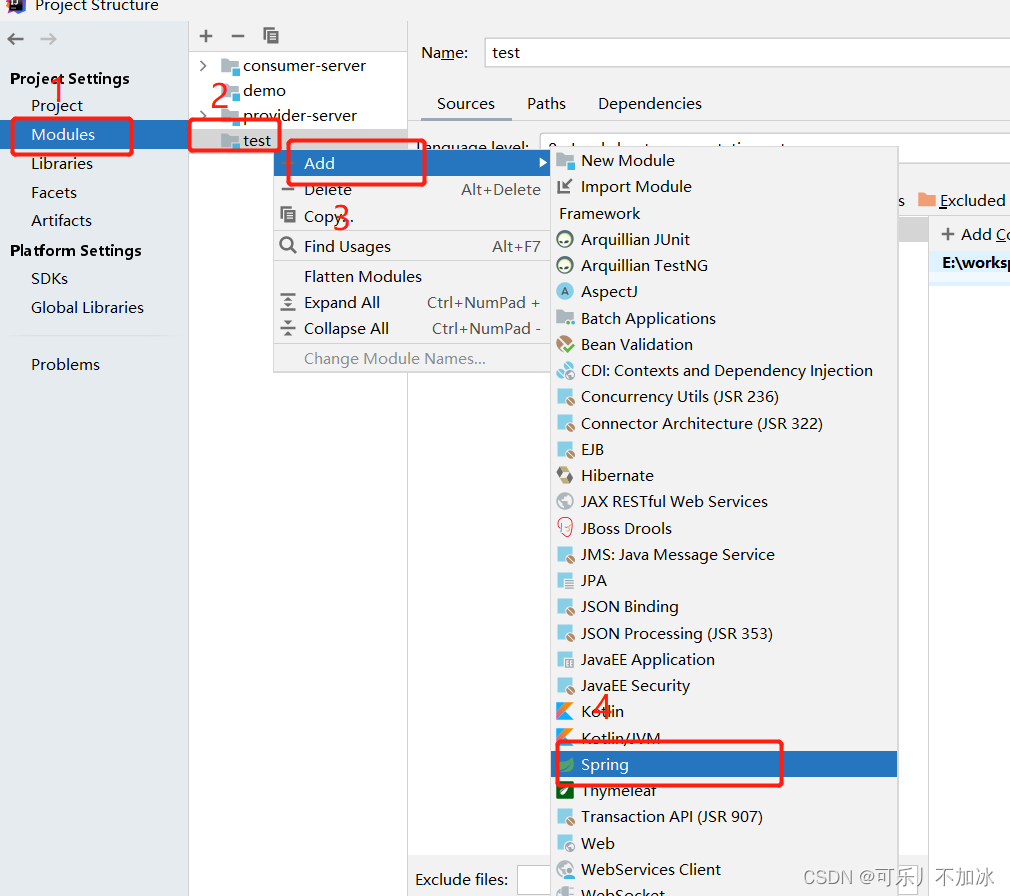Click the Excluded folder icon
The height and width of the screenshot is (896, 1010).
click(x=927, y=200)
